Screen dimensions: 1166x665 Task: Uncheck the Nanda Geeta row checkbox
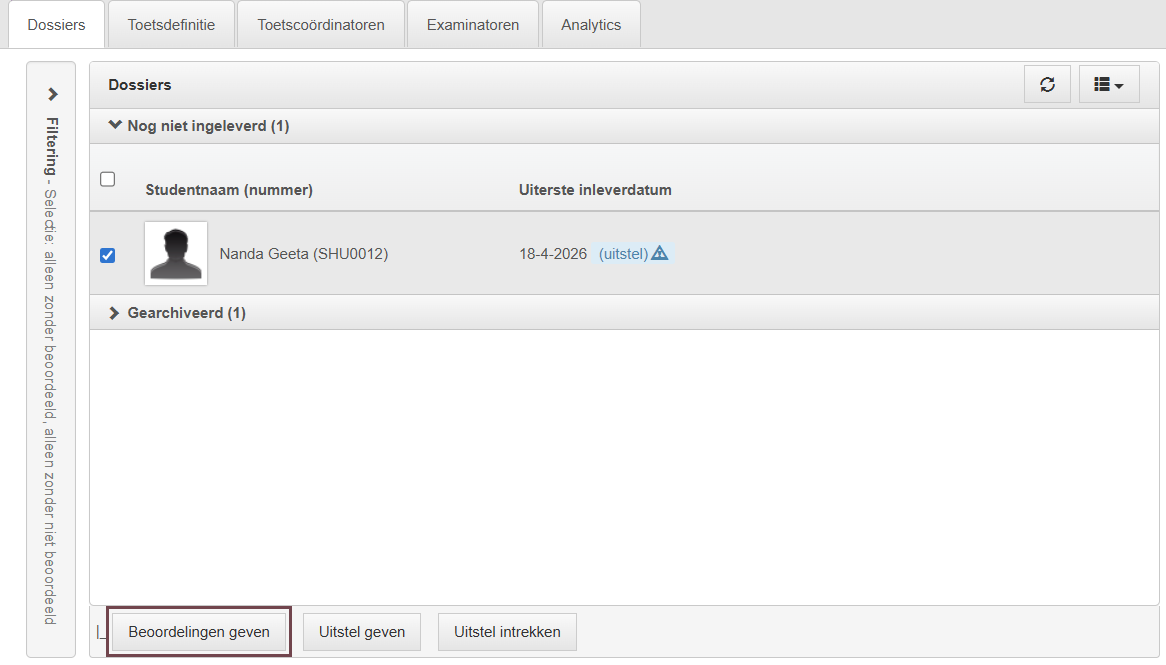(108, 255)
